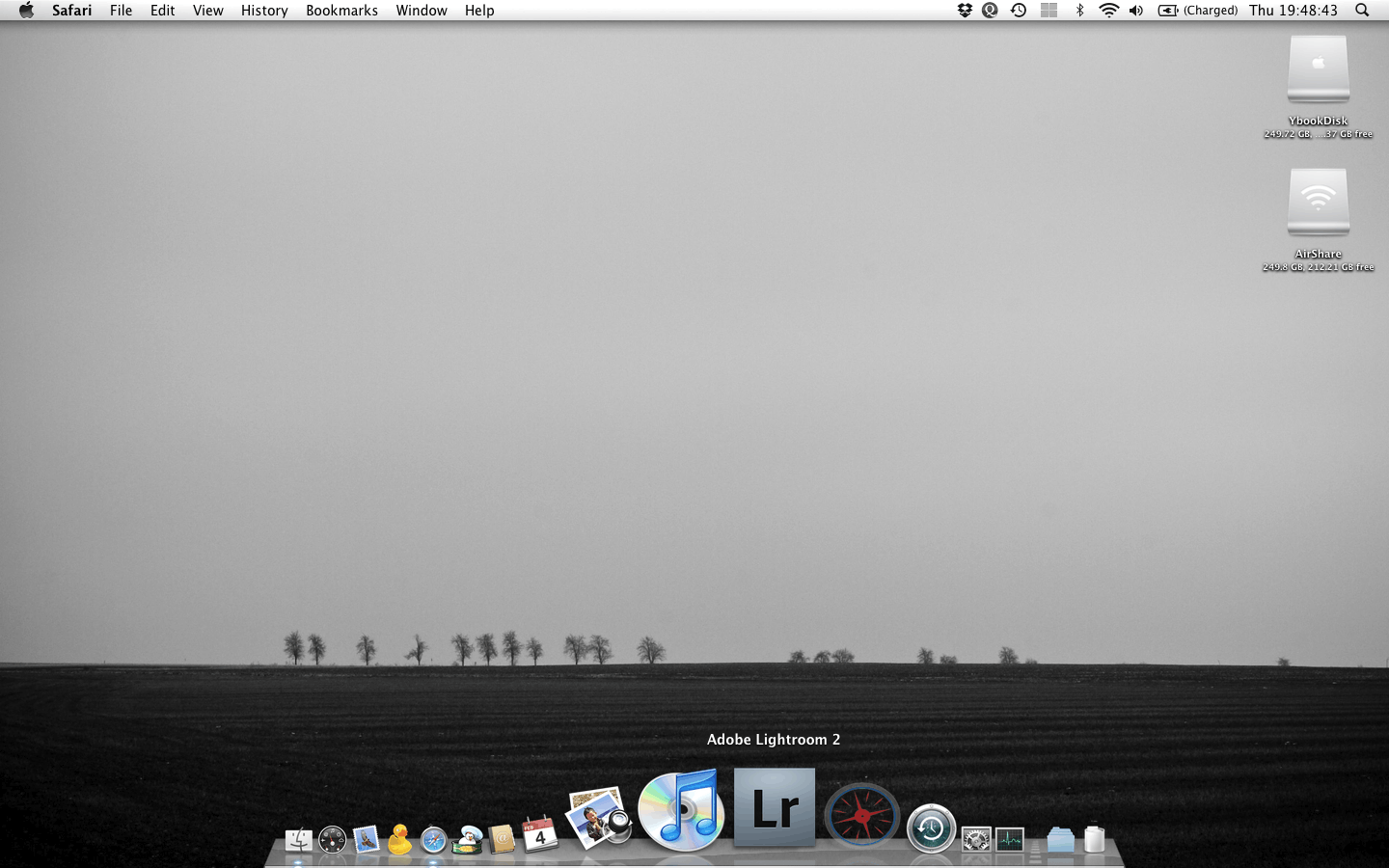This screenshot has width=1389, height=868.
Task: Launch iCal calendar from the Dock
Action: [x=540, y=834]
